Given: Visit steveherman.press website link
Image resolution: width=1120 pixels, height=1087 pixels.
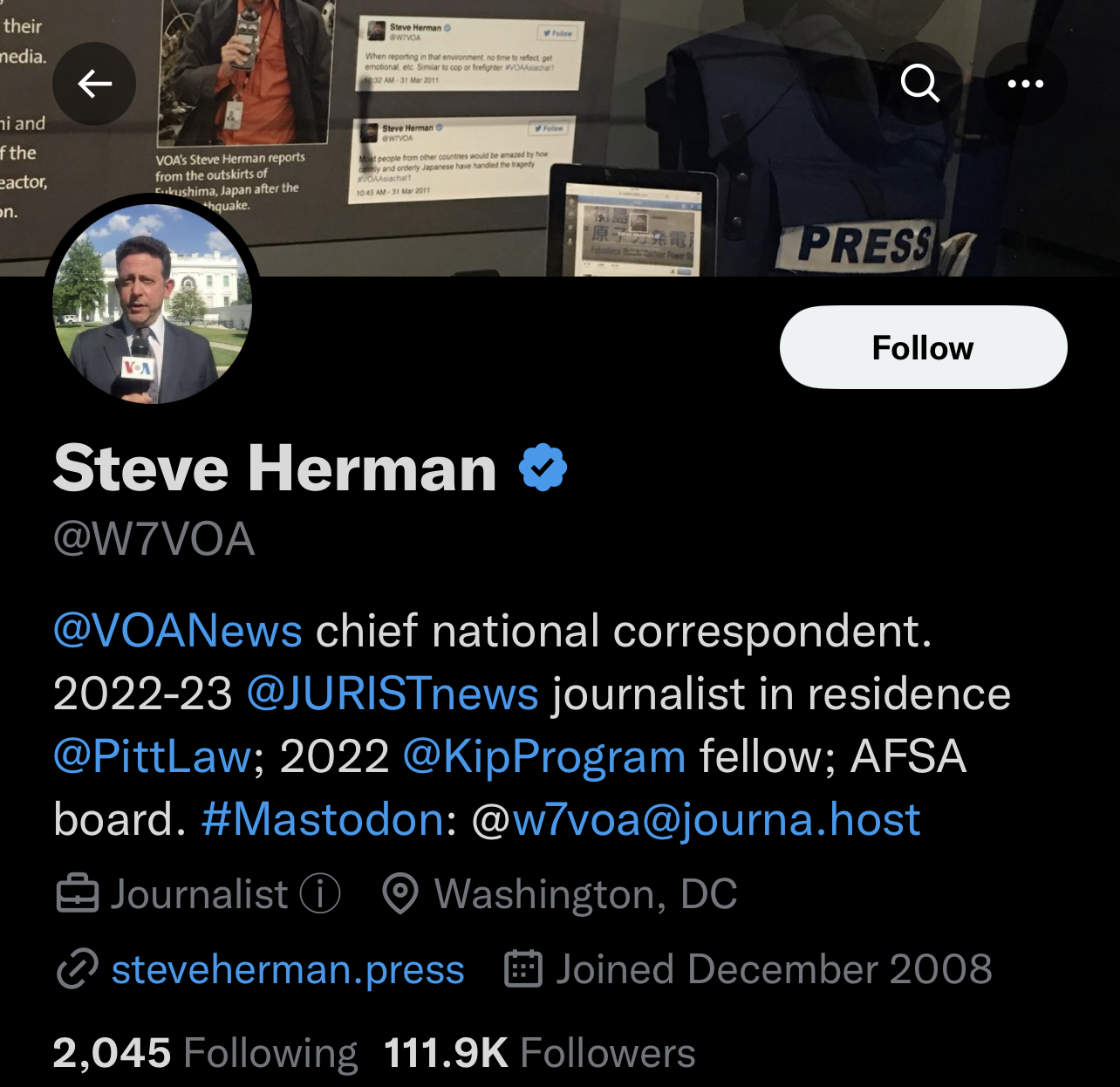Looking at the screenshot, I should coord(288,969).
